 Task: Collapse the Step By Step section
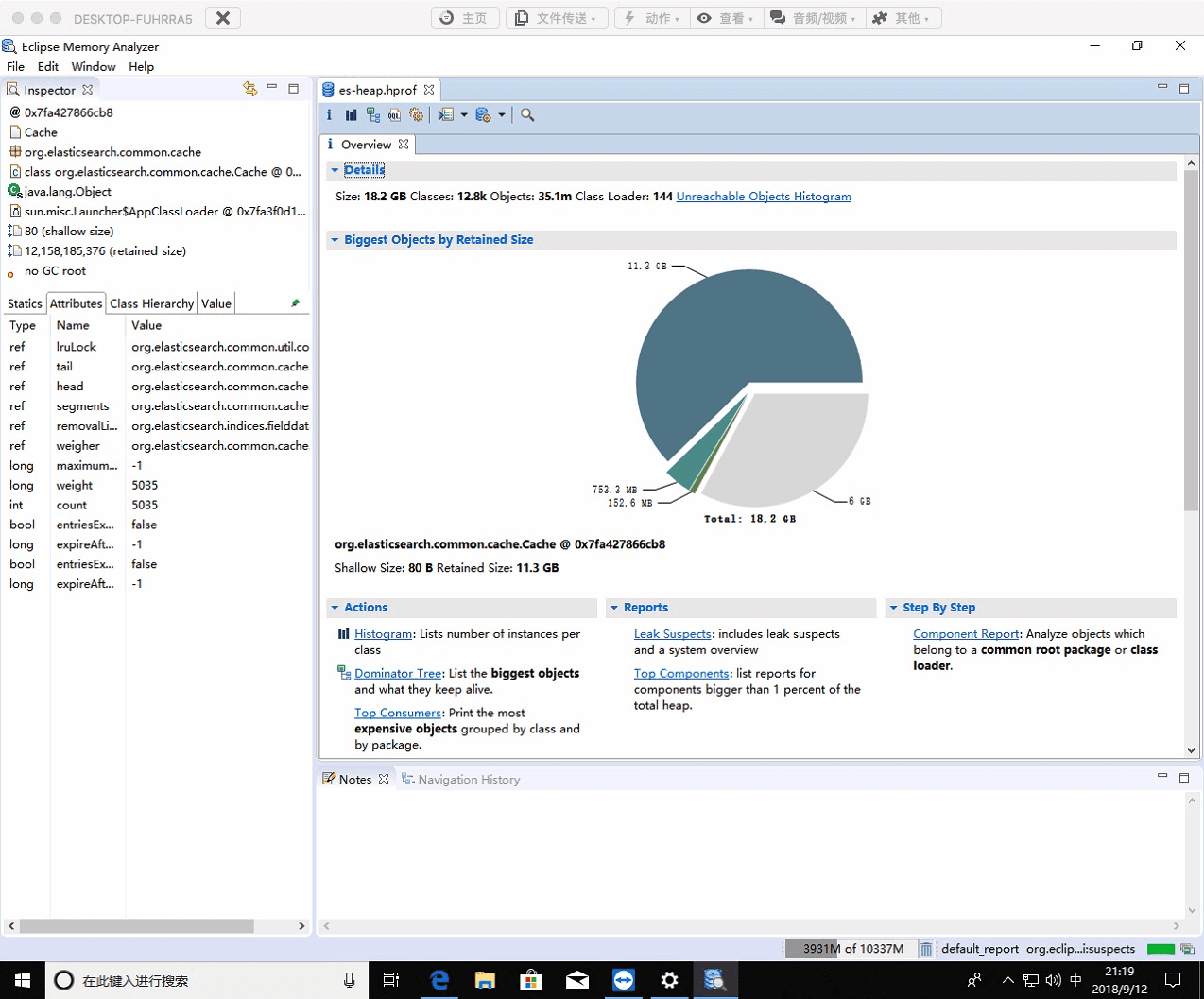(893, 608)
